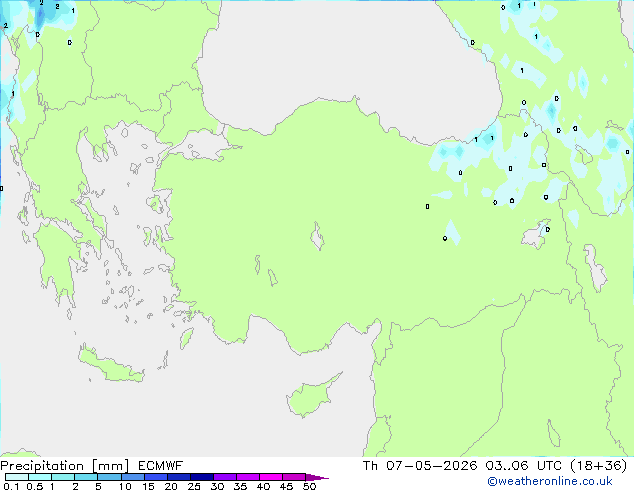Click the Sea of Marmara on map
Screen dimensions: 634x490
pyautogui.click(x=198, y=146)
